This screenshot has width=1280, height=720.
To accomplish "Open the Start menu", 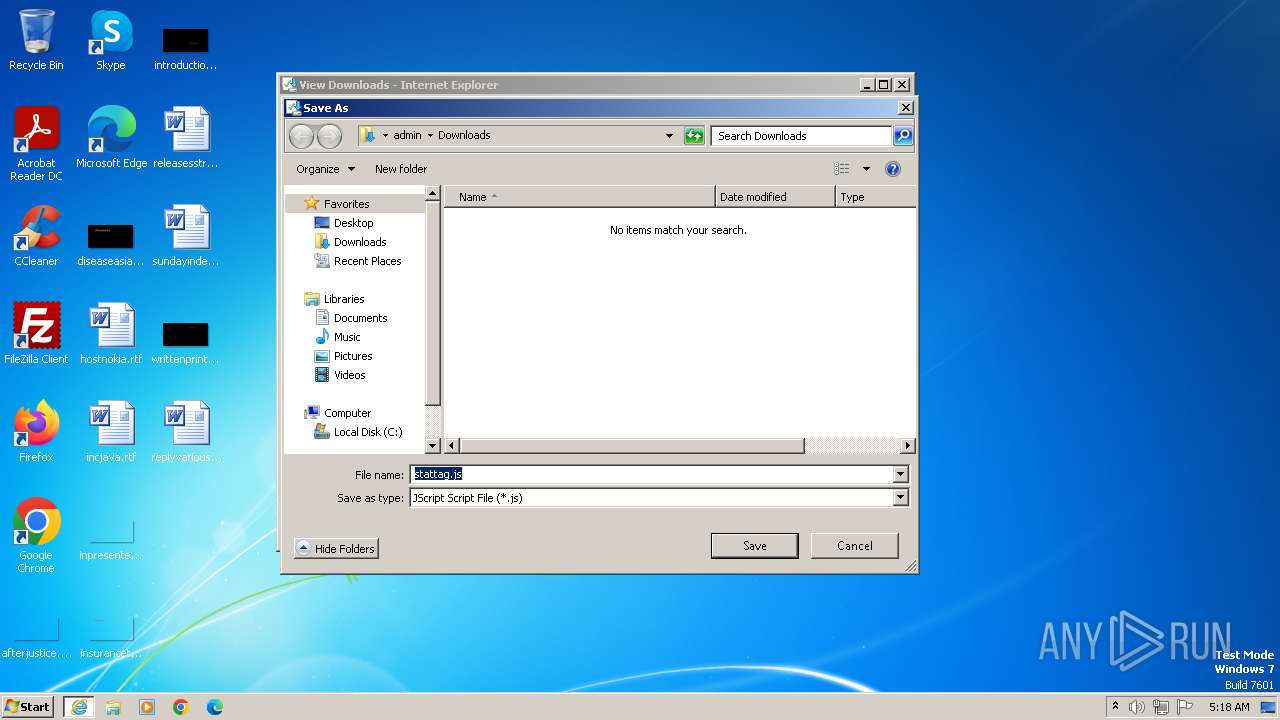I will (28, 706).
